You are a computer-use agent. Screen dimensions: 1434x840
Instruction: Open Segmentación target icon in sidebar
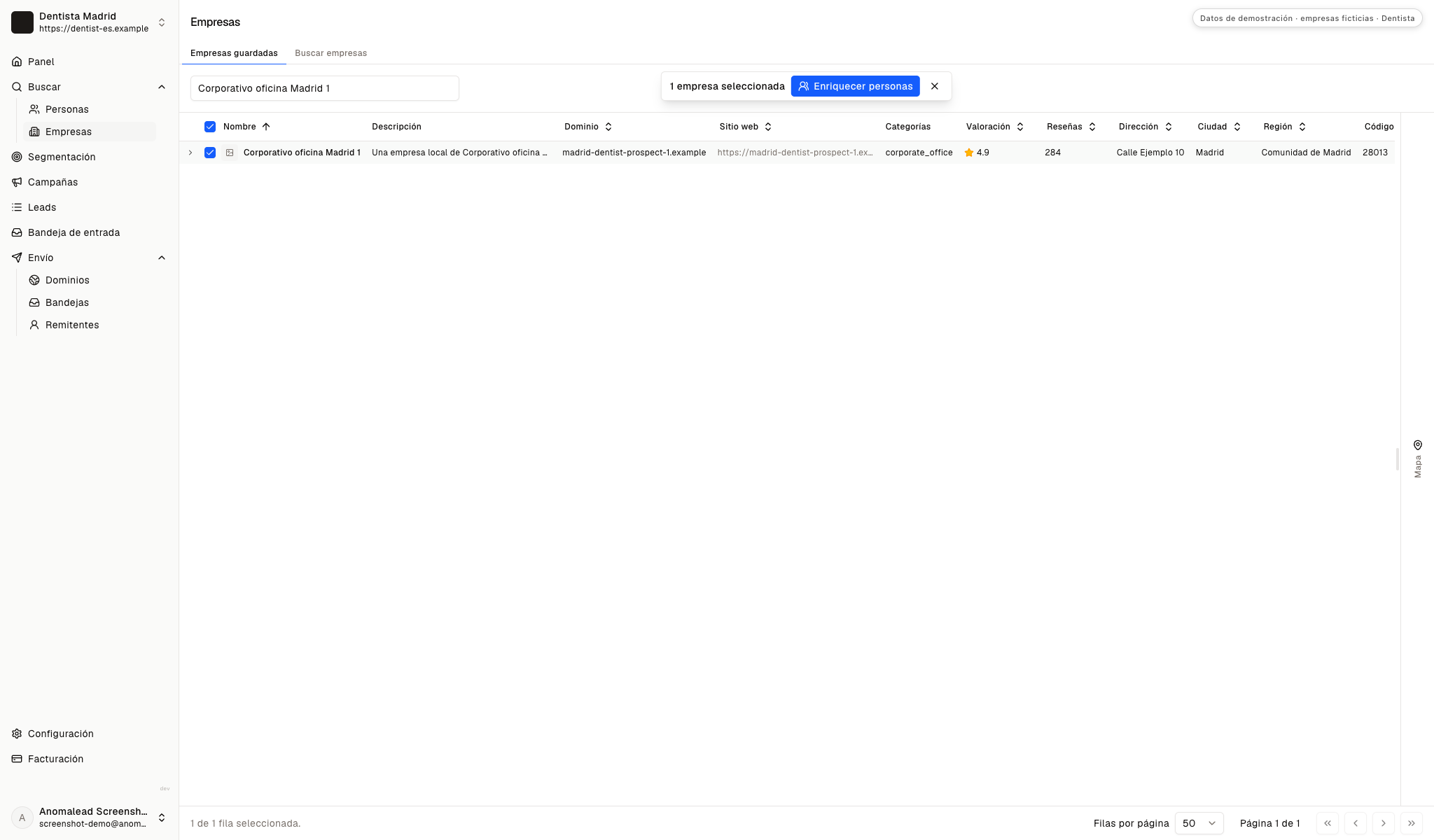(17, 157)
